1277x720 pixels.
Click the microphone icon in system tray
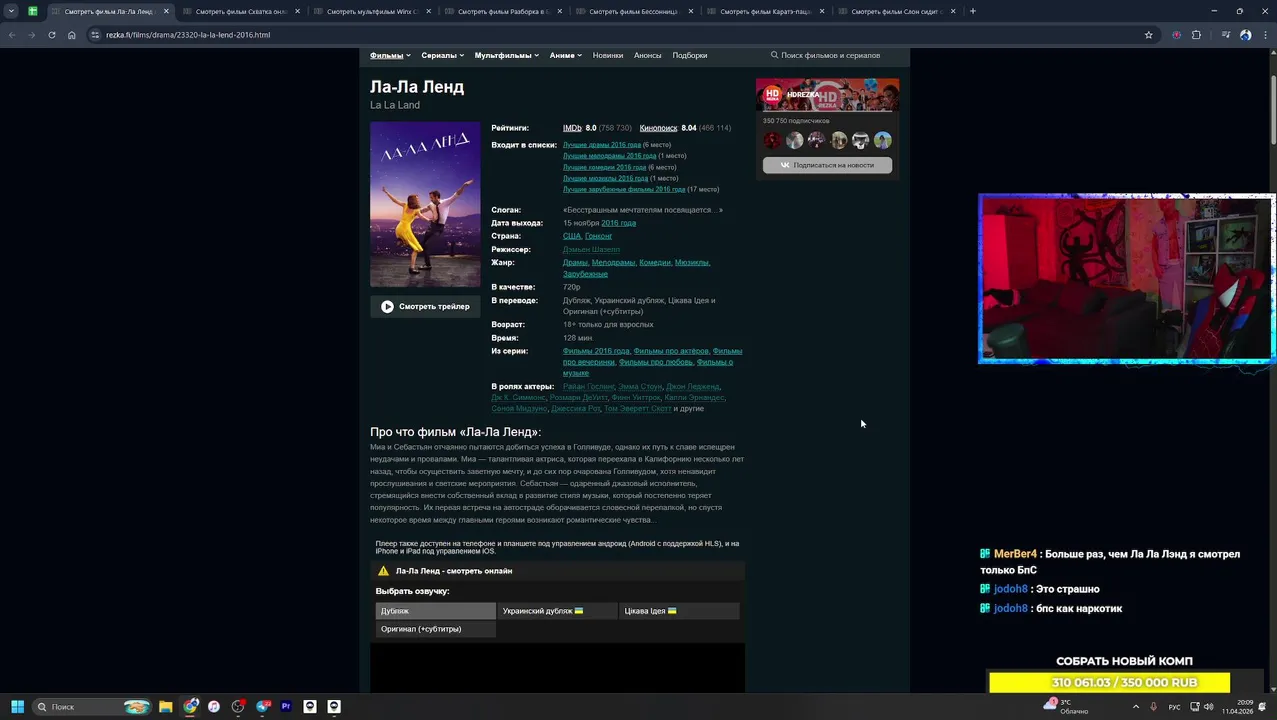coord(1153,707)
